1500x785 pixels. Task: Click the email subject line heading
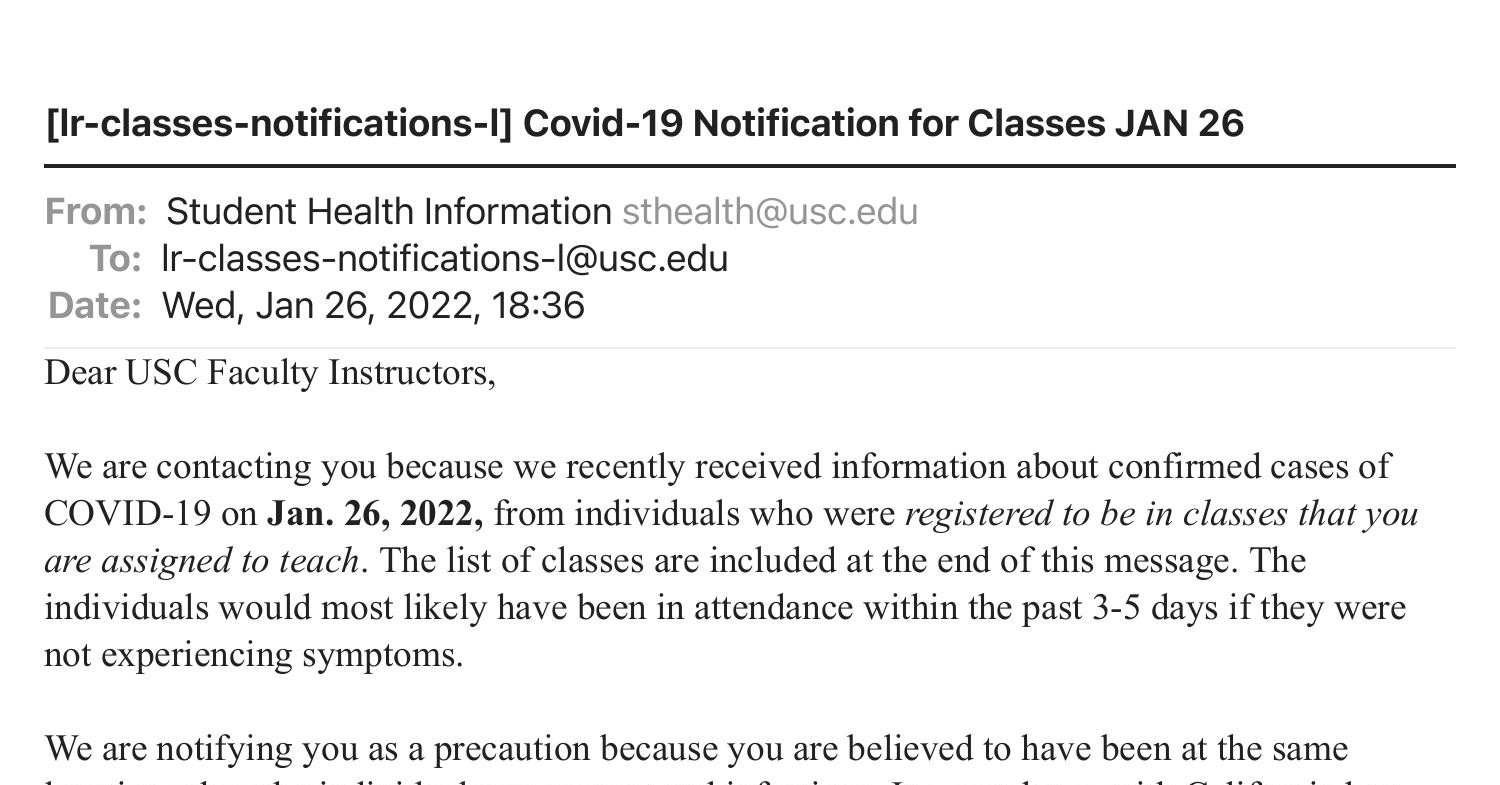(x=644, y=124)
